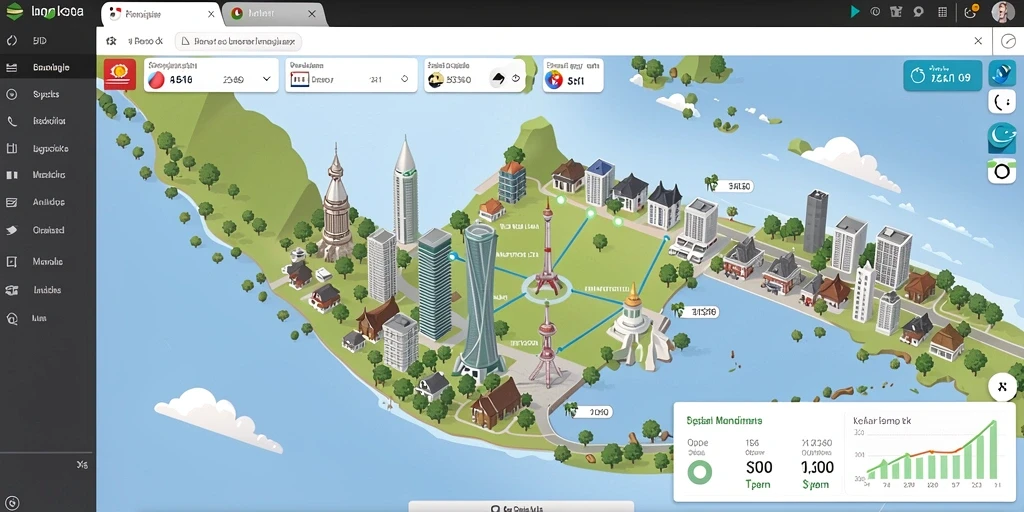Click the tallest green bar in chart

click(993, 451)
